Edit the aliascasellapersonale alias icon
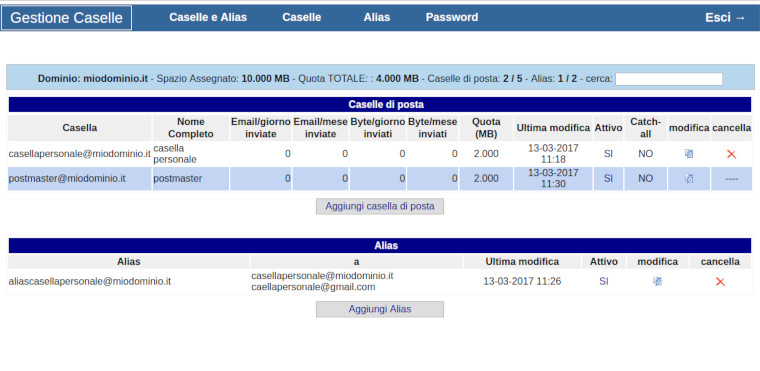Screen dimensions: 760x371 (x=657, y=281)
